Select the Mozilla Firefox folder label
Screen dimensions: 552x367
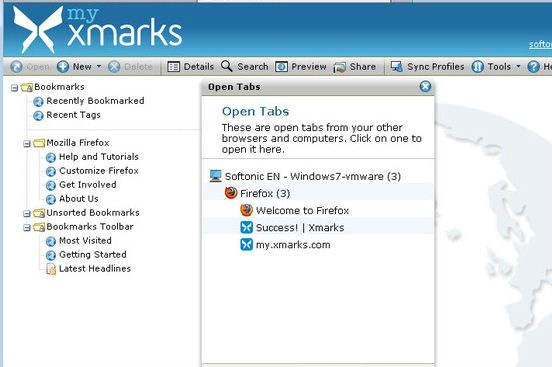pos(78,143)
